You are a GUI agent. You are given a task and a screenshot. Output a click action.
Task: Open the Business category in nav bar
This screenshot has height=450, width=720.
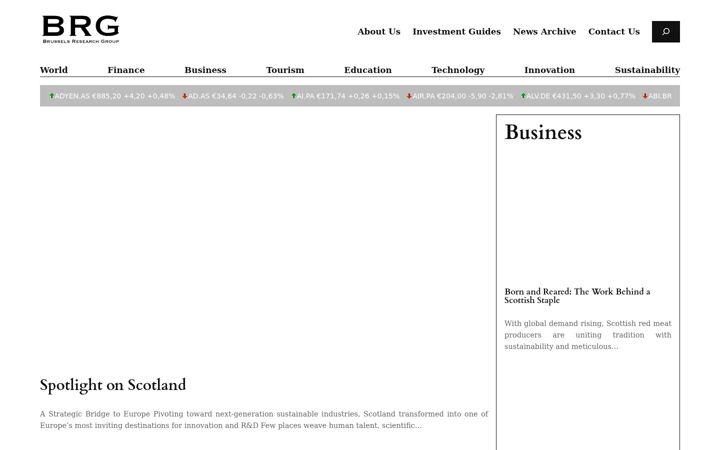[205, 70]
